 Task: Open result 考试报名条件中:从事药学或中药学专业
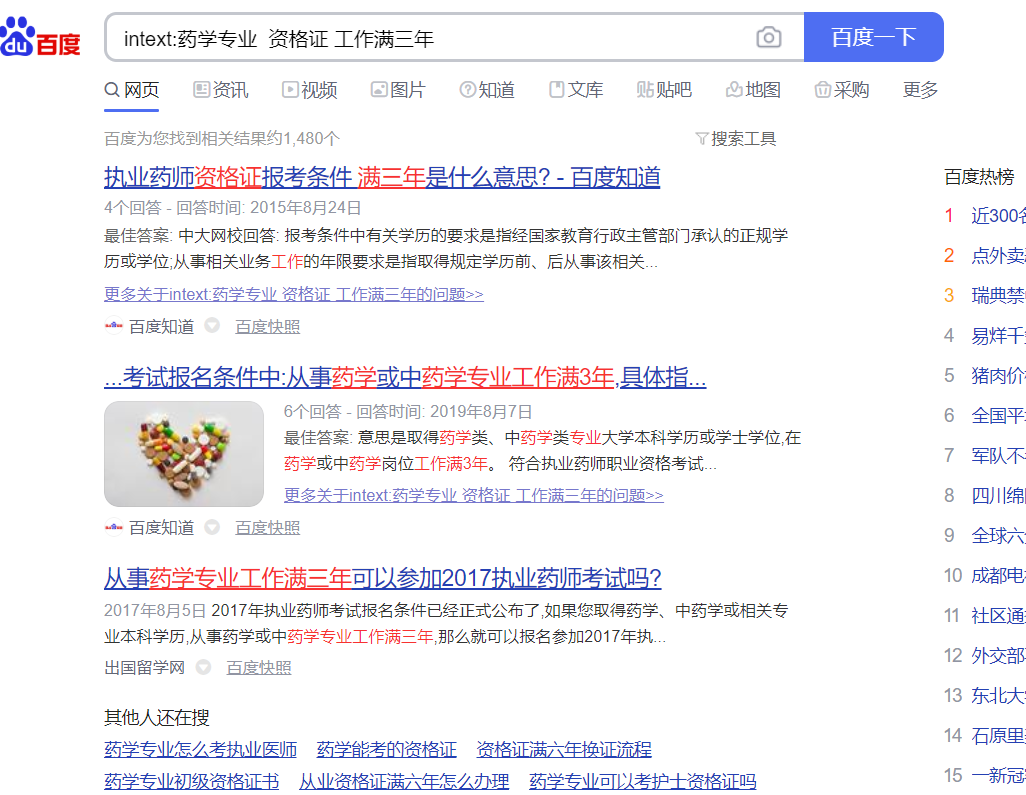(x=405, y=378)
